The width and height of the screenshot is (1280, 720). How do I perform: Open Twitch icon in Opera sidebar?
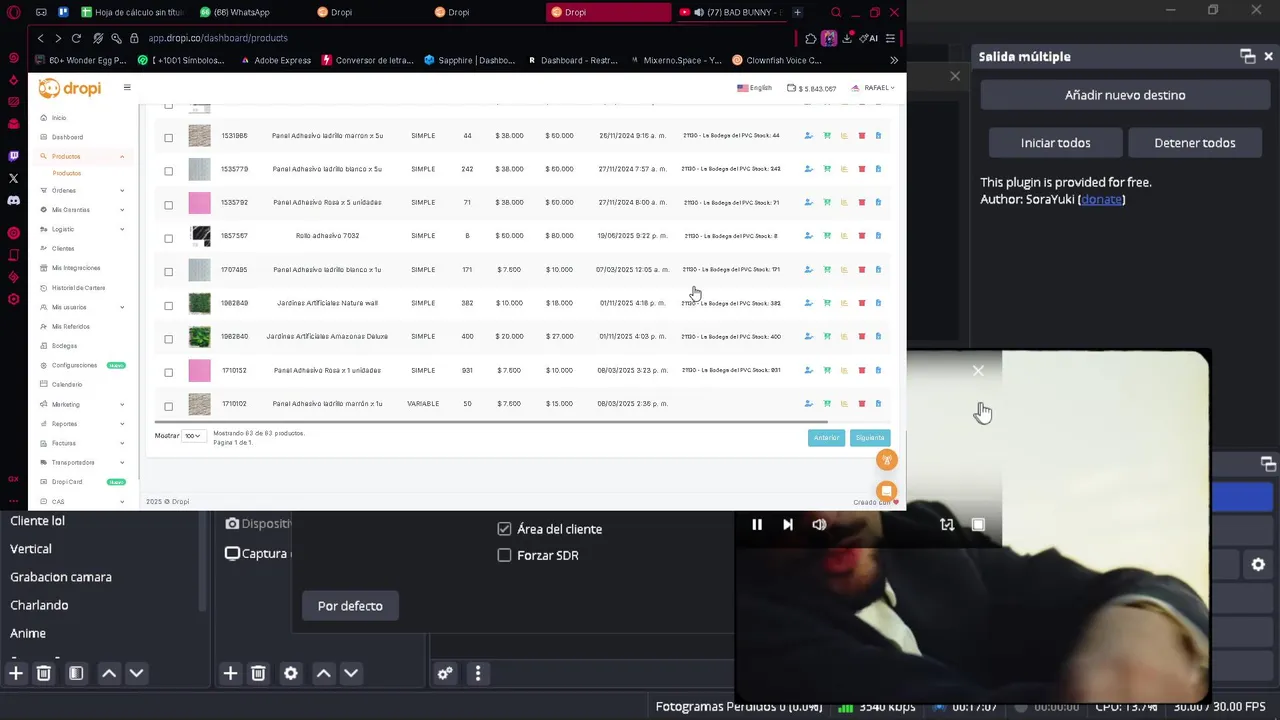(13, 156)
